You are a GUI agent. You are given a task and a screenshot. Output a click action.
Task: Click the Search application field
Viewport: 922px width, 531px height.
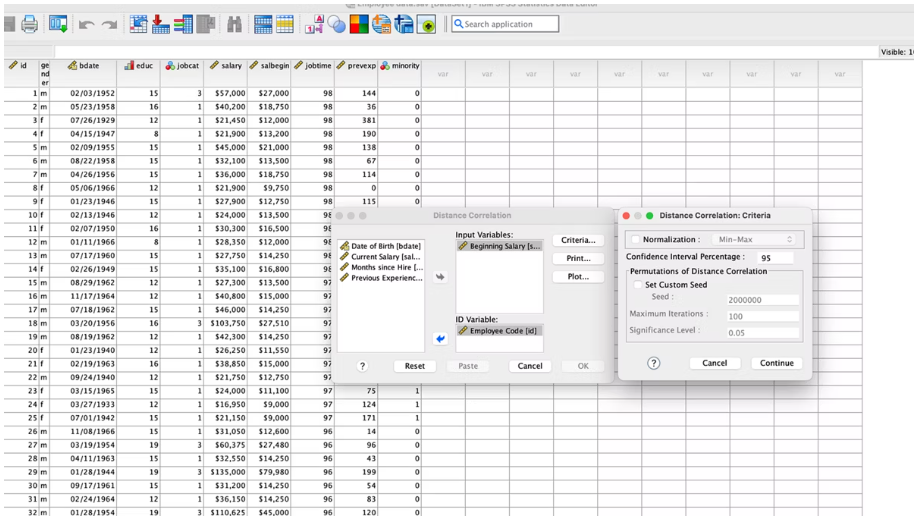click(505, 24)
